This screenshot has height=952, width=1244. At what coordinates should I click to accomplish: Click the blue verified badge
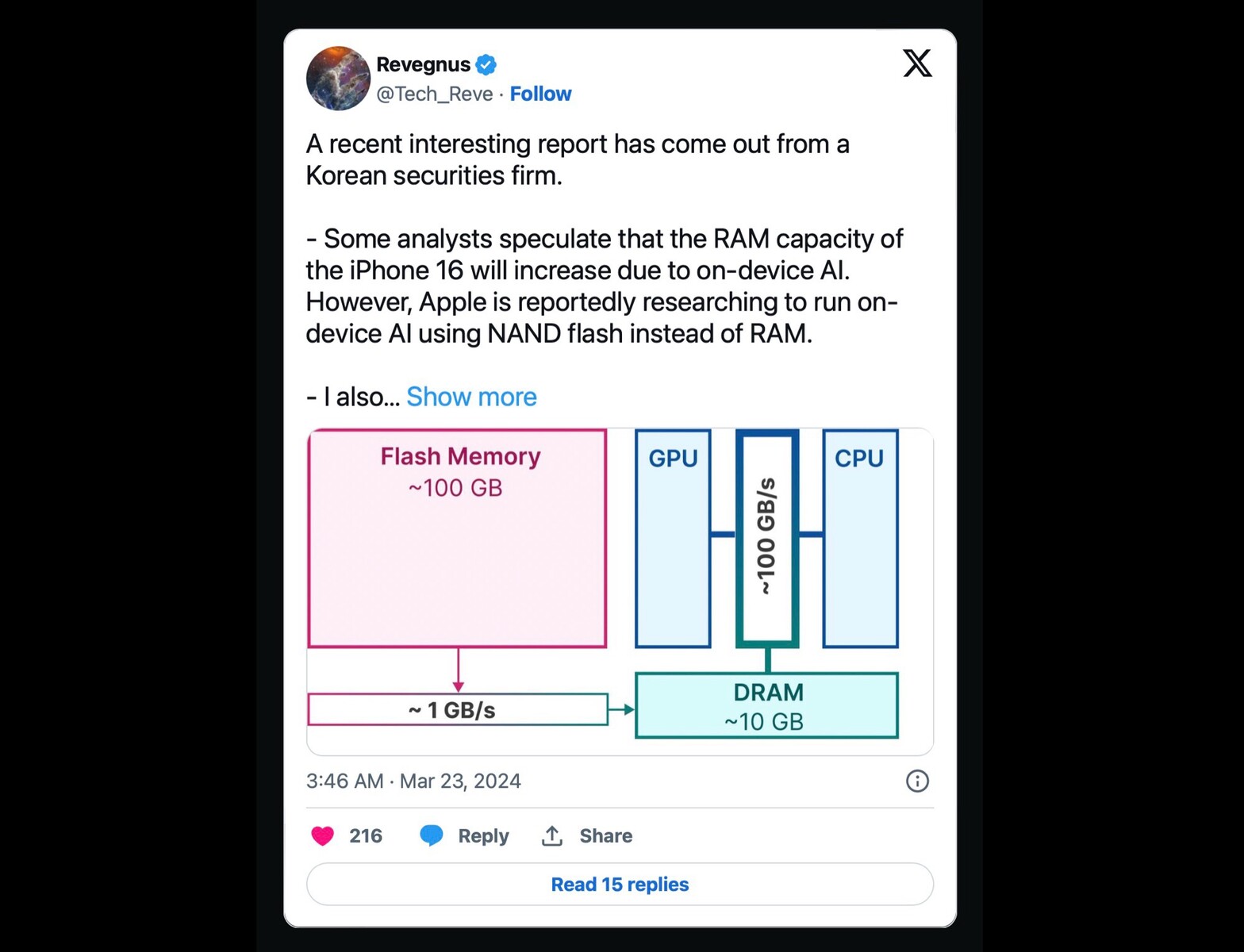click(x=486, y=64)
